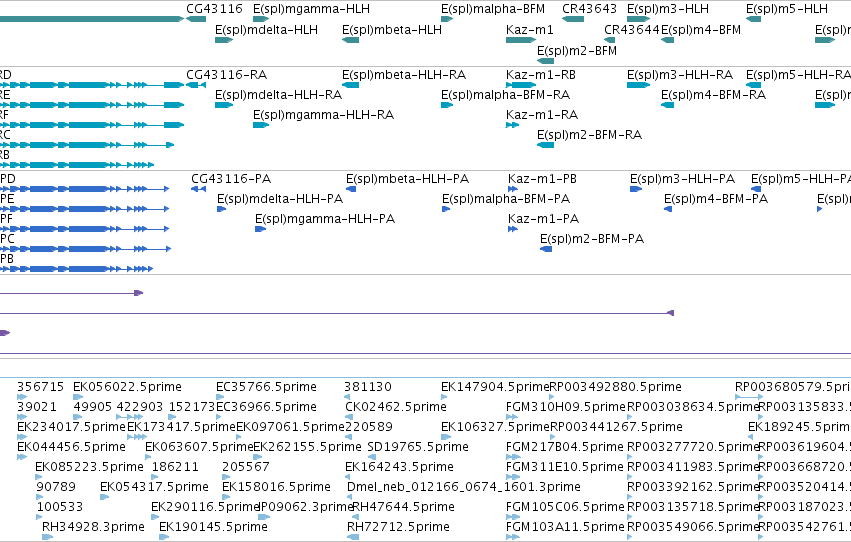
Task: Click EST label EK056022.5prime
Action: [x=128, y=387]
